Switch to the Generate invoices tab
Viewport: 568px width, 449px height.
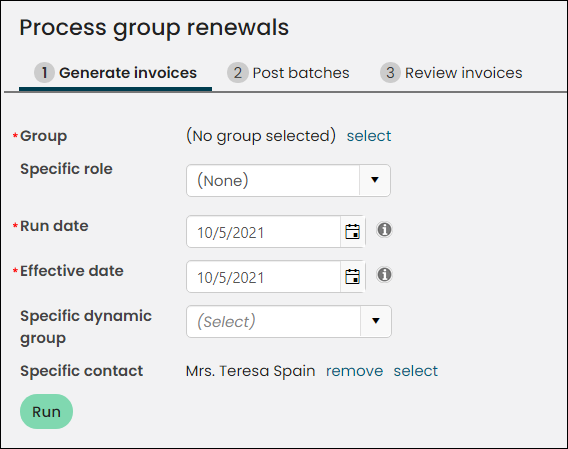point(116,73)
